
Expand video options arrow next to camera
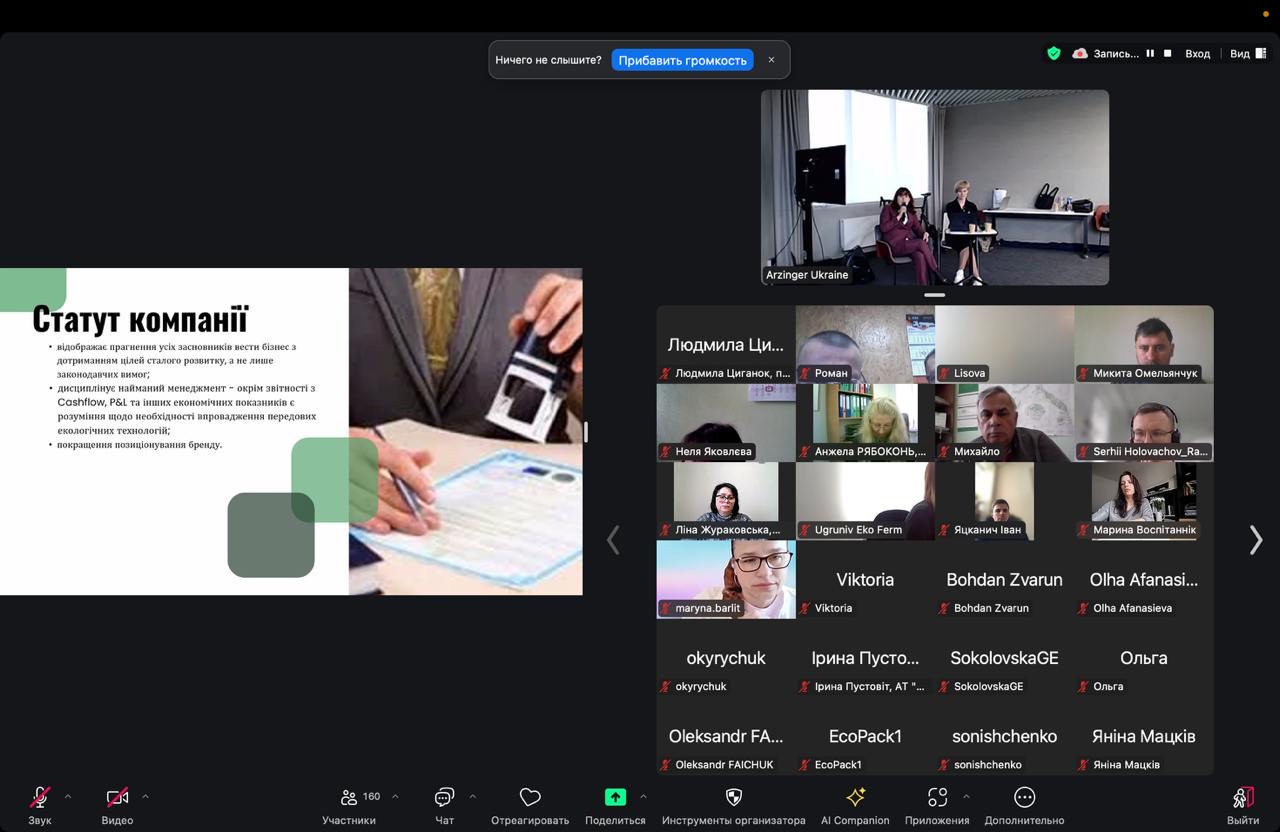click(x=145, y=797)
